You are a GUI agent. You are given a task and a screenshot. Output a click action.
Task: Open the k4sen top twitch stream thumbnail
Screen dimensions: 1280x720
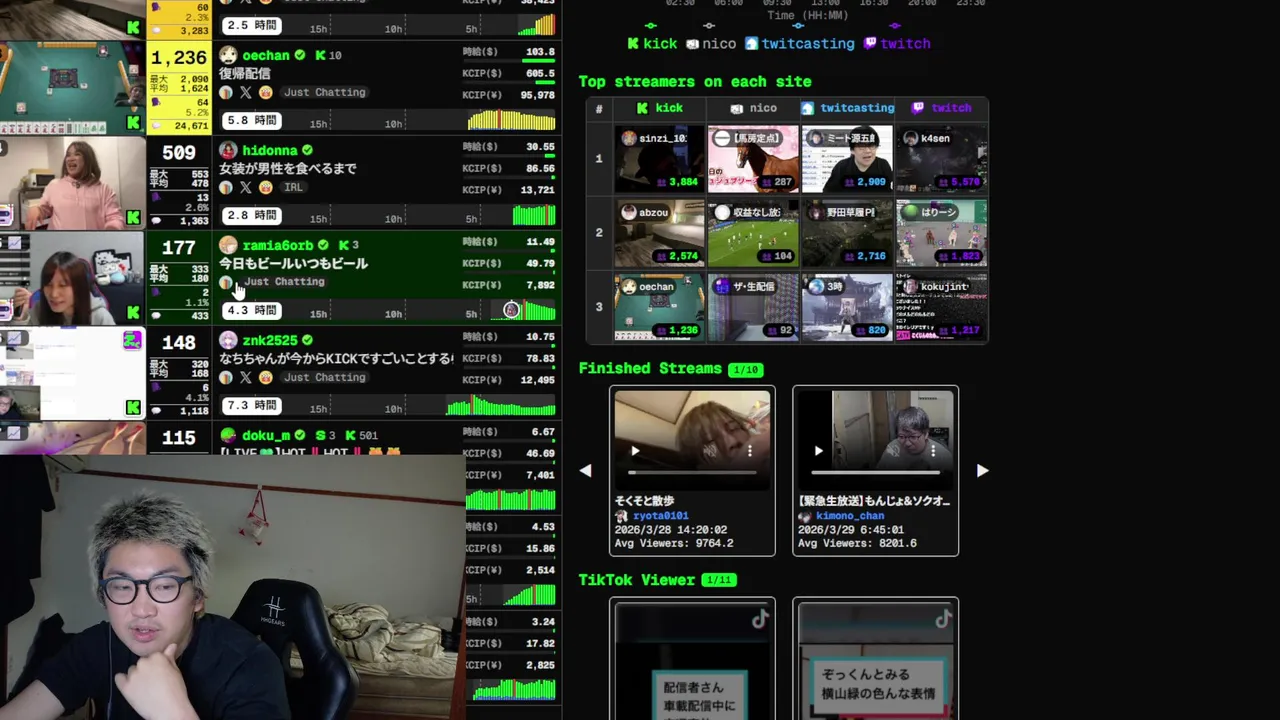[x=941, y=159]
